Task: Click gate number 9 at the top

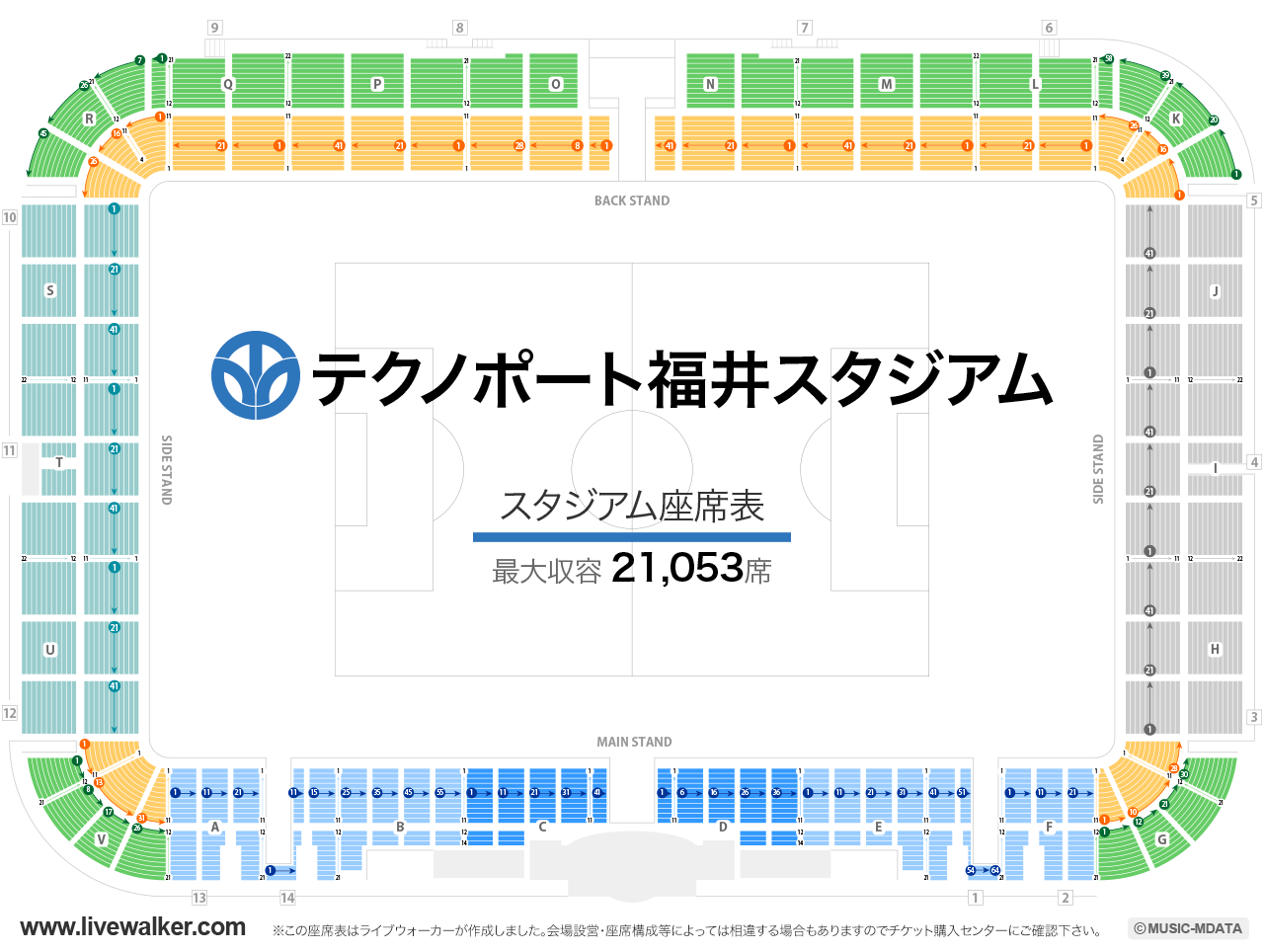Action: point(215,28)
